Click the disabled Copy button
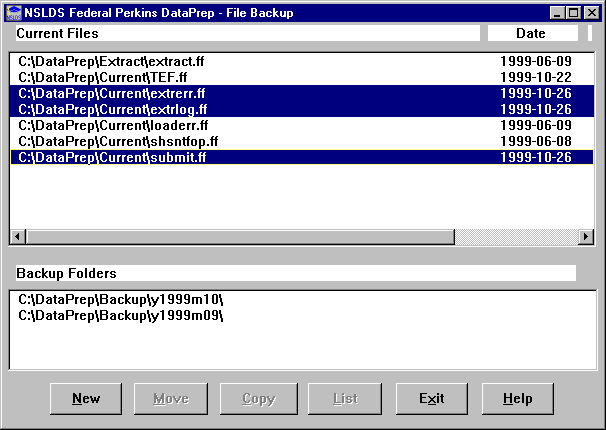This screenshot has width=606, height=430. (259, 399)
